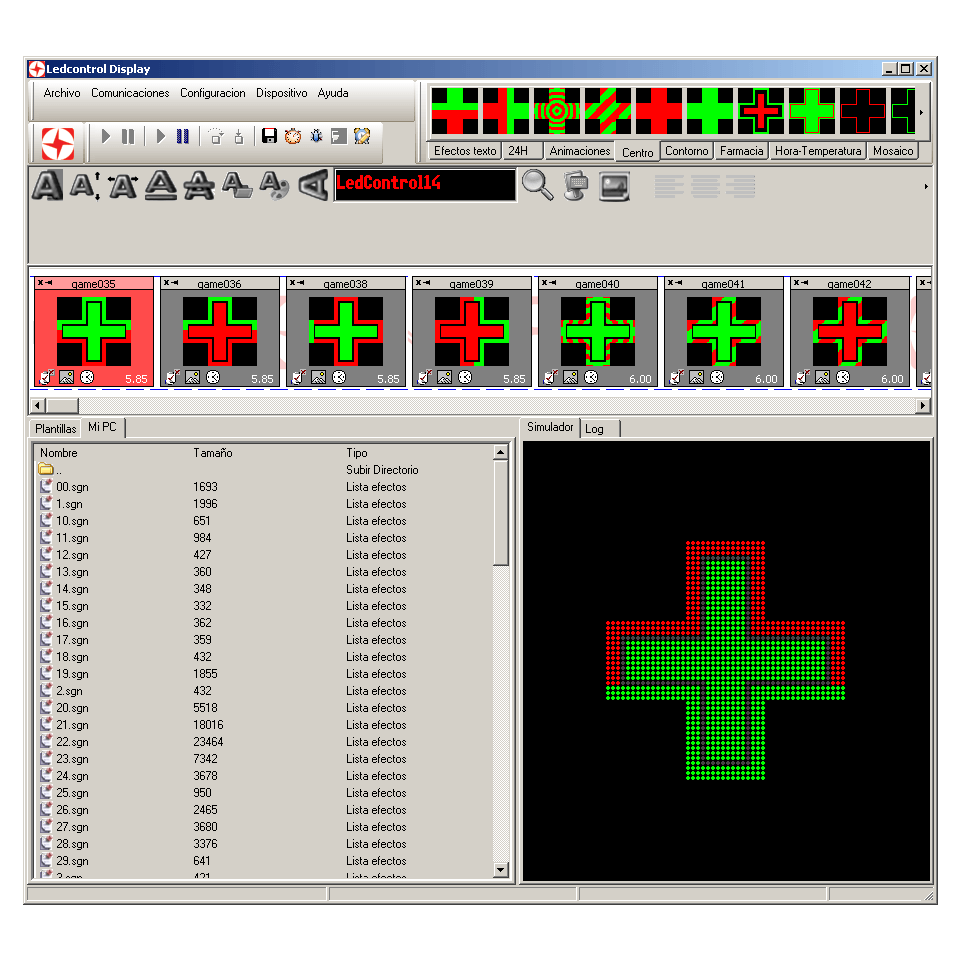This screenshot has height=960, width=960.
Task: Click the picture frame image icon
Action: [x=614, y=186]
